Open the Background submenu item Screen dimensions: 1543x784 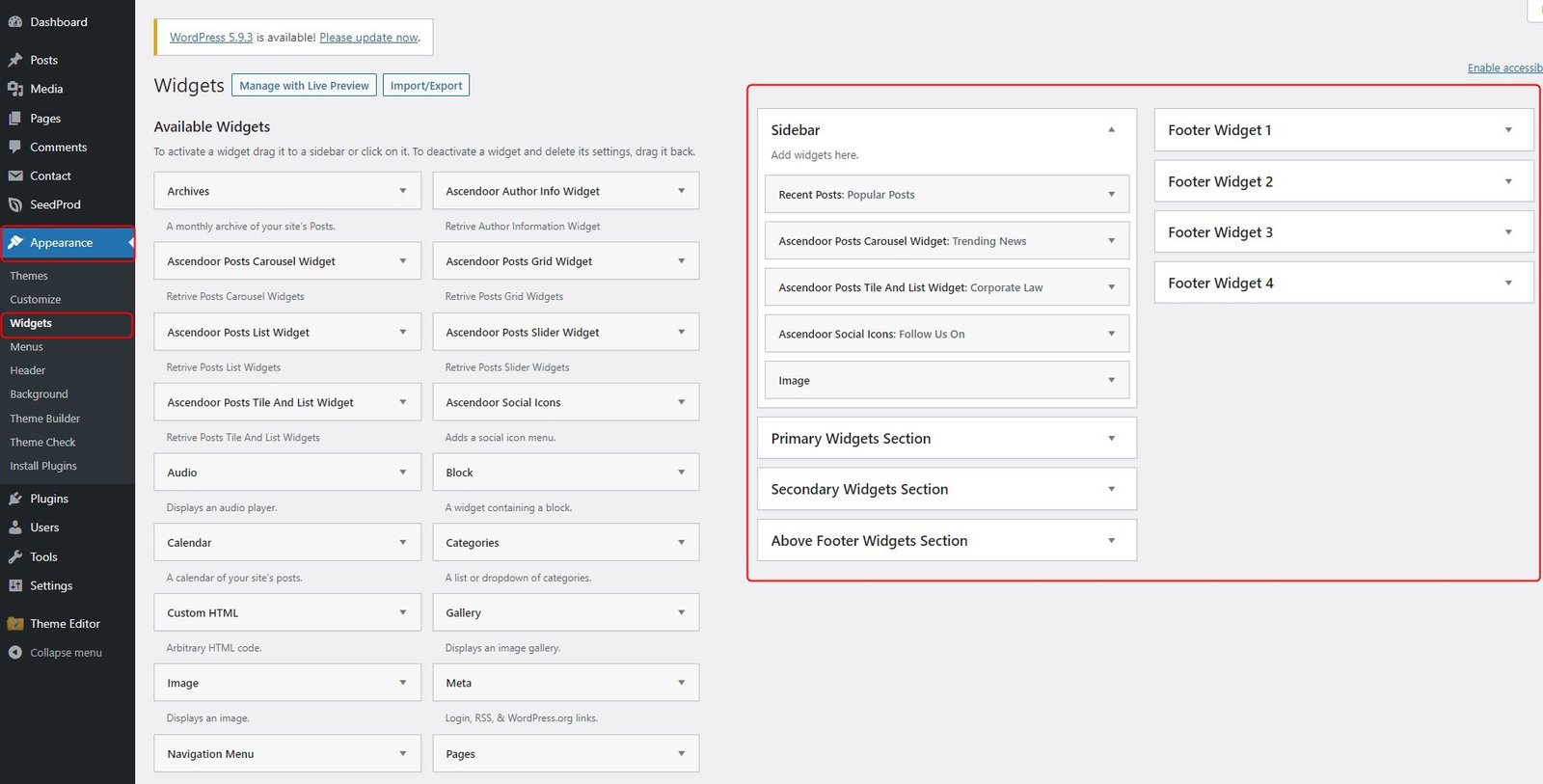point(39,394)
